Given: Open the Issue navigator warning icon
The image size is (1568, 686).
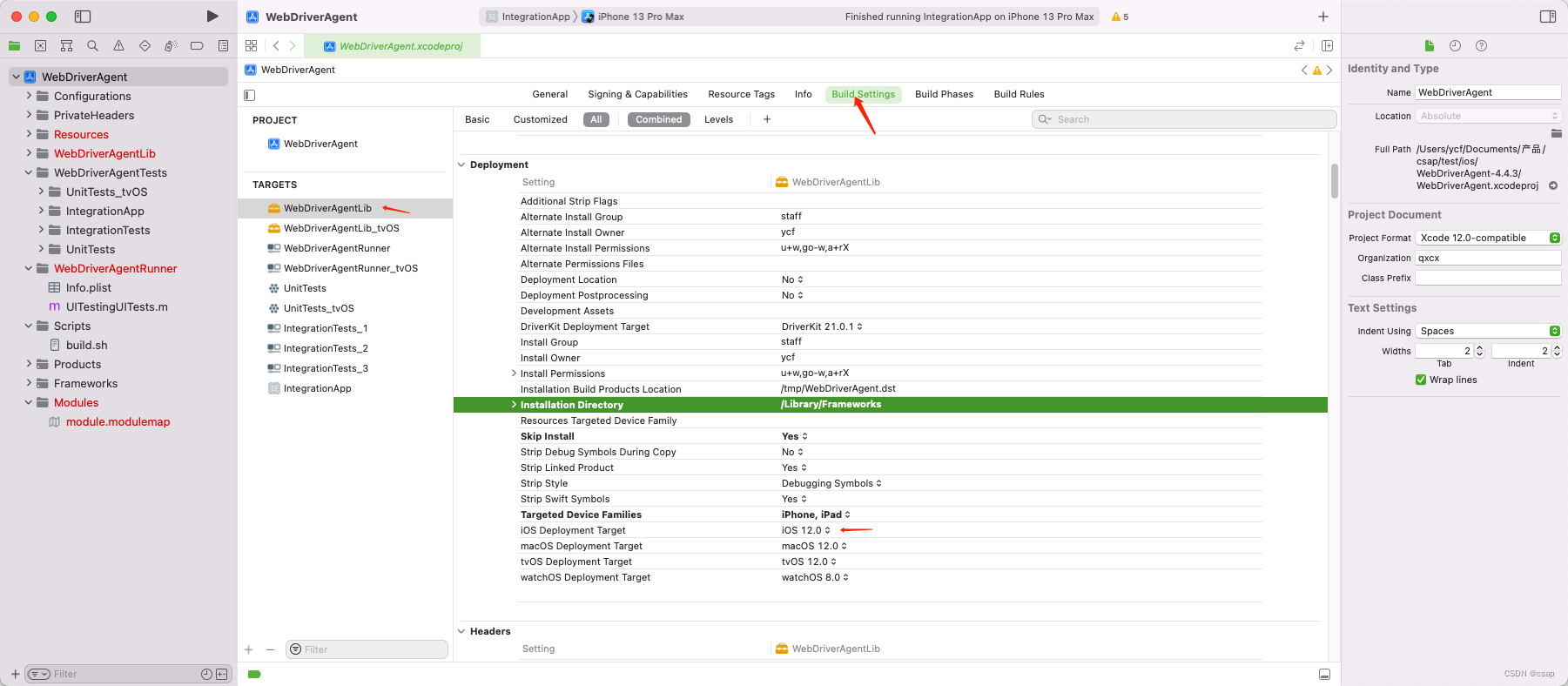Looking at the screenshot, I should (118, 45).
